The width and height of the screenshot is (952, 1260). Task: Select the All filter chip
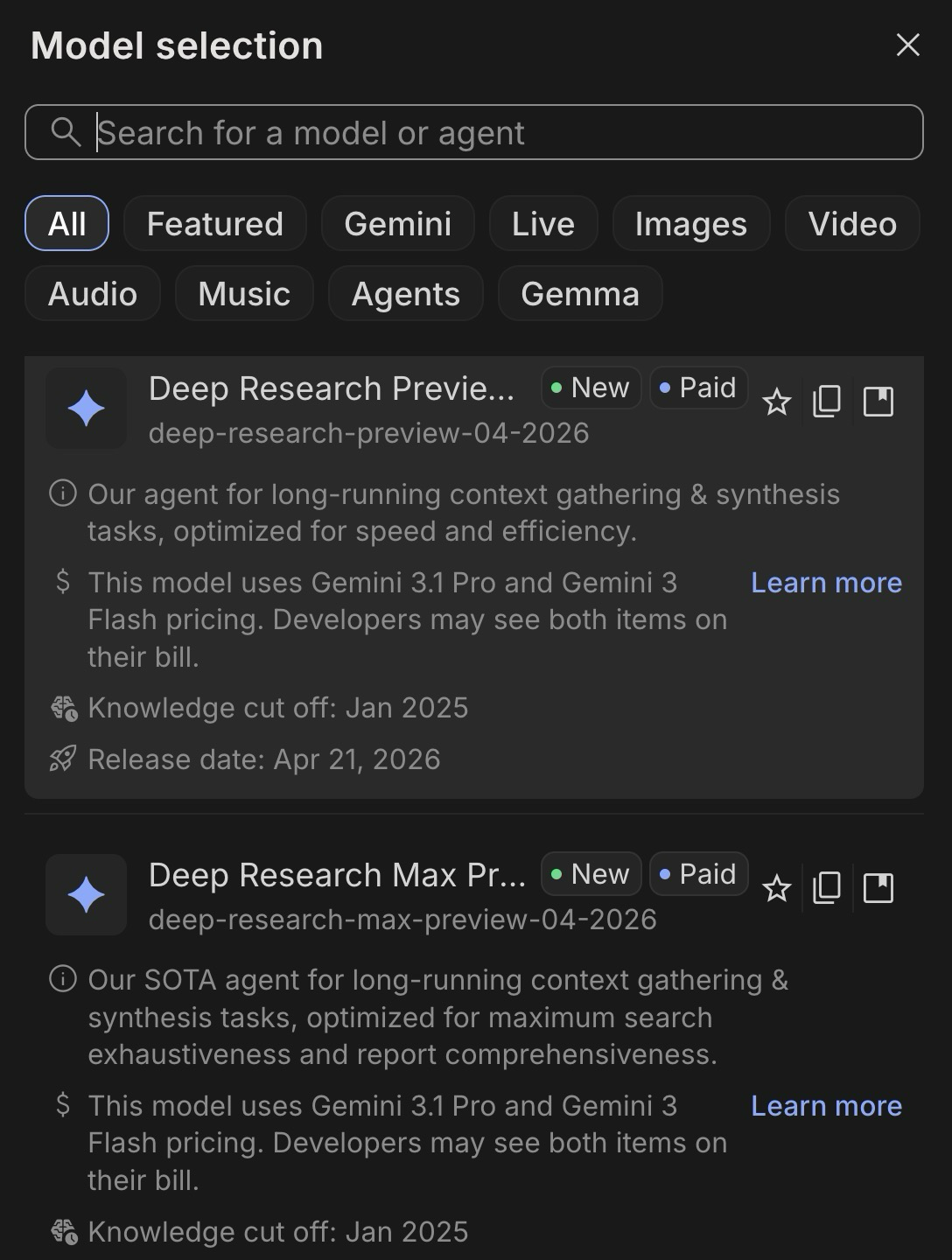coord(66,223)
